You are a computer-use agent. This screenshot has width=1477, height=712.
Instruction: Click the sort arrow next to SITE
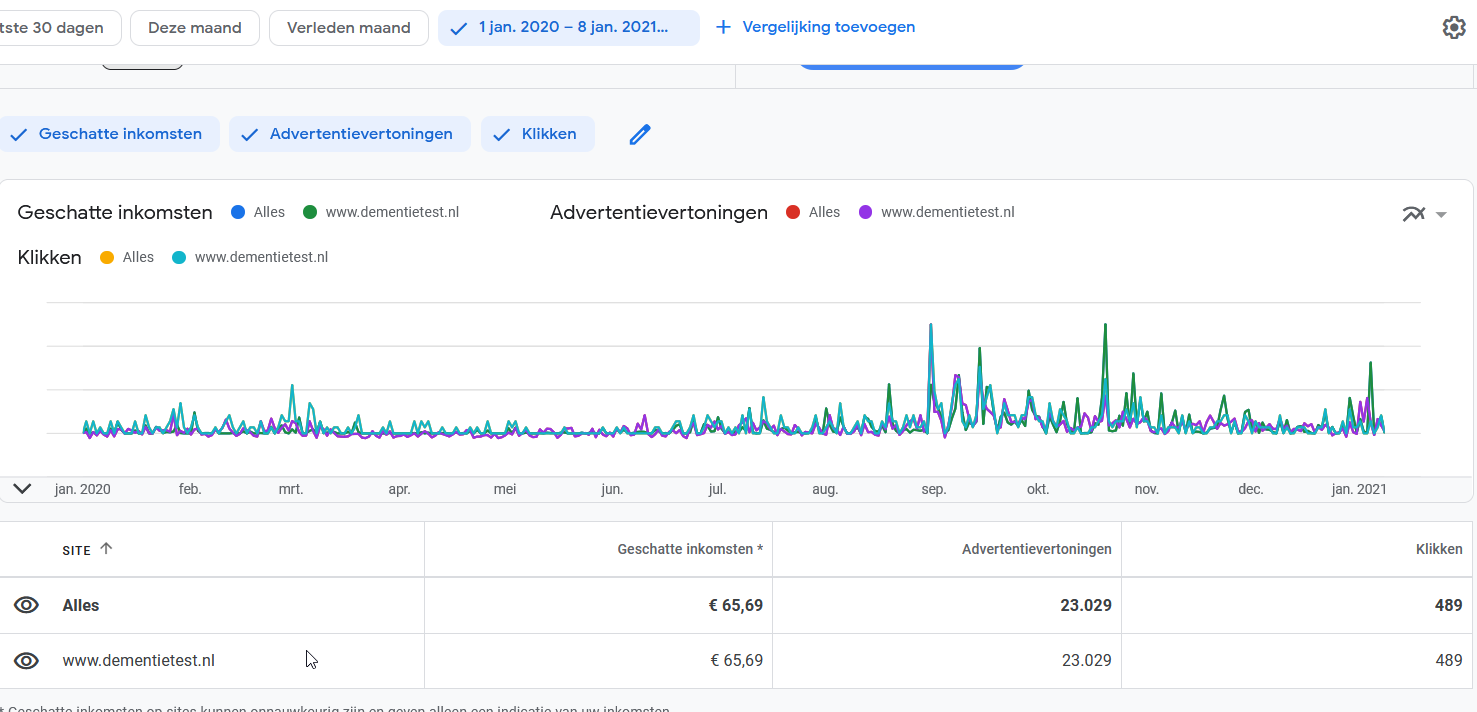[x=107, y=549]
